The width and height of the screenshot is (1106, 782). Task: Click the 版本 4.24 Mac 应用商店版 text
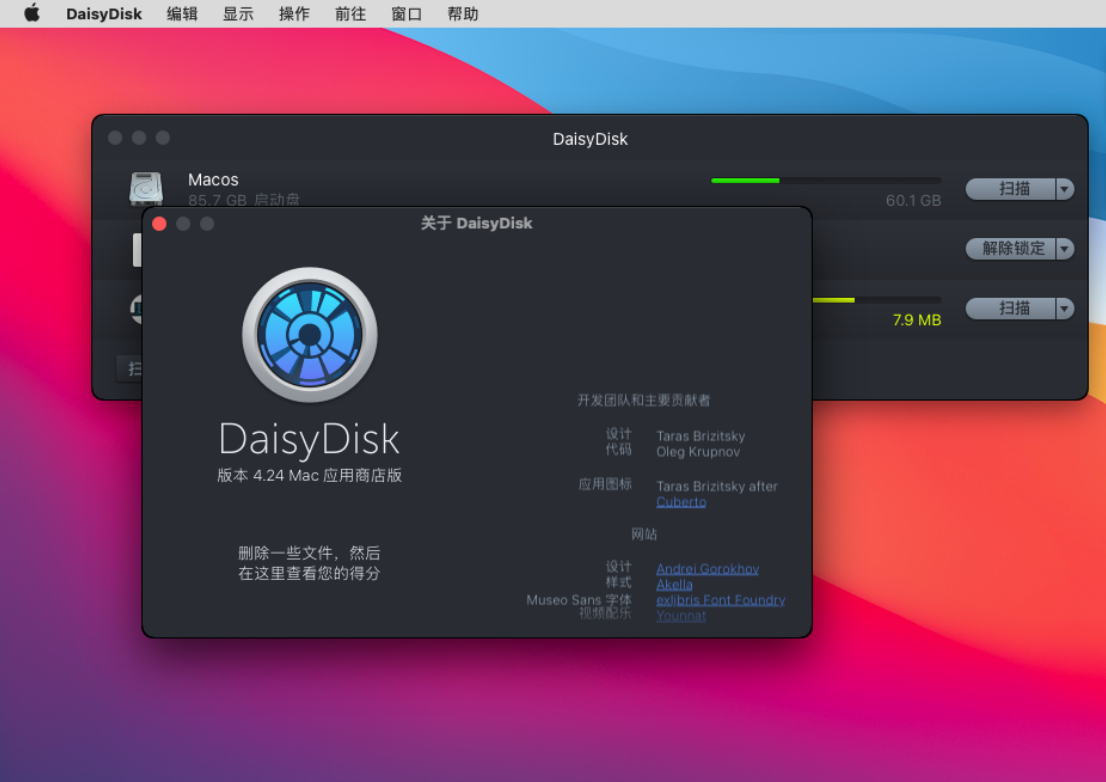[x=310, y=475]
